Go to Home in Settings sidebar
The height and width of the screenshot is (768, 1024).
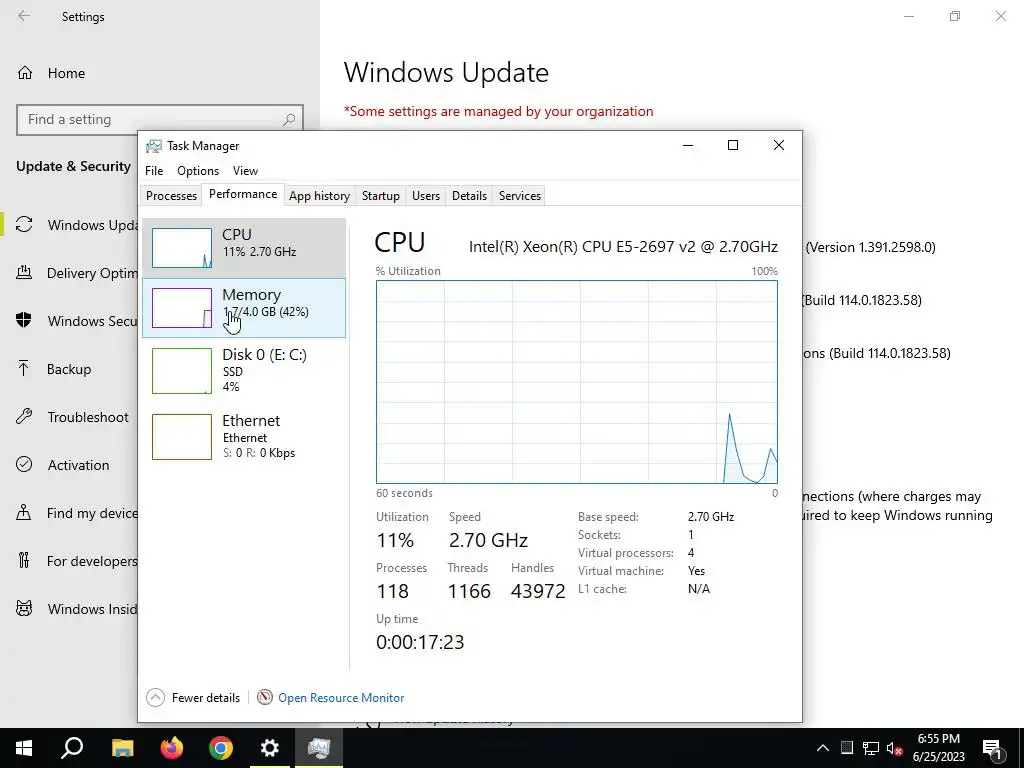coord(66,73)
